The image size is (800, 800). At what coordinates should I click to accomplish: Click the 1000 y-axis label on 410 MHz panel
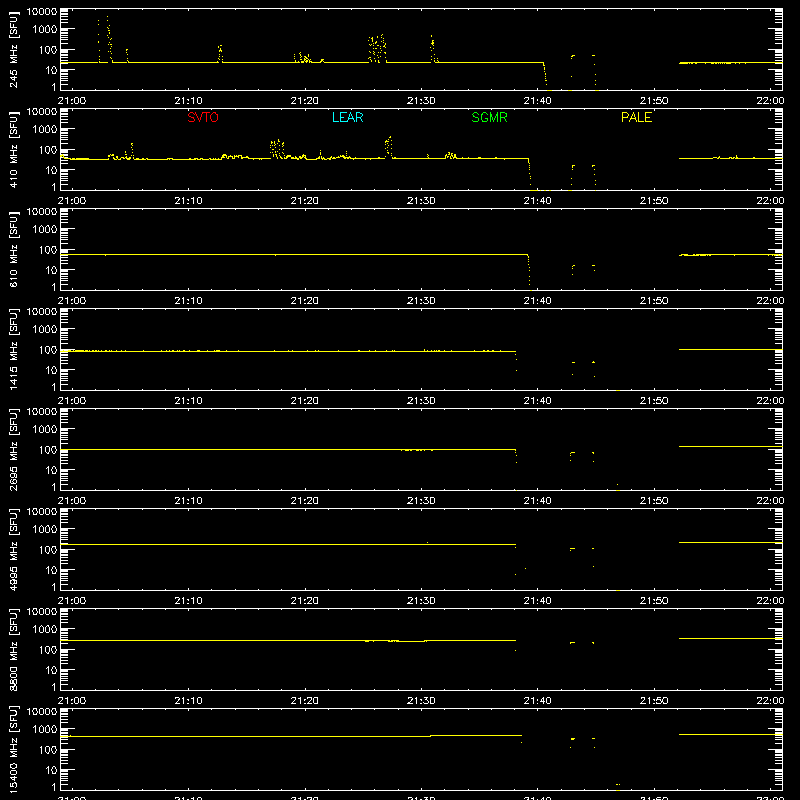pos(45,130)
